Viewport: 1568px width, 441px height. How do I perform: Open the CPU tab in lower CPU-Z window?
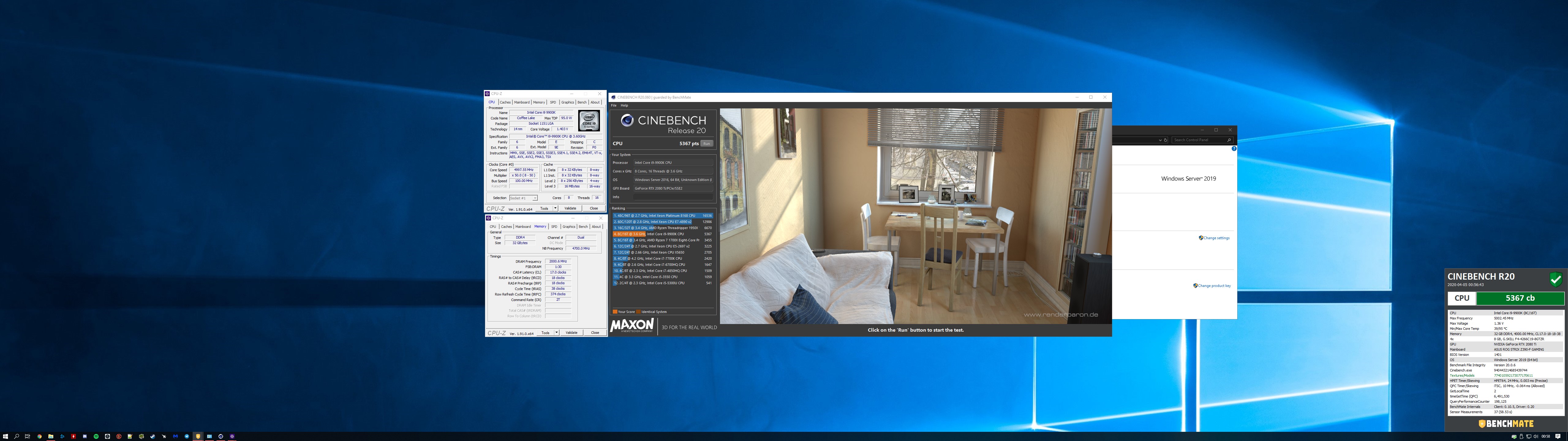pos(493,227)
